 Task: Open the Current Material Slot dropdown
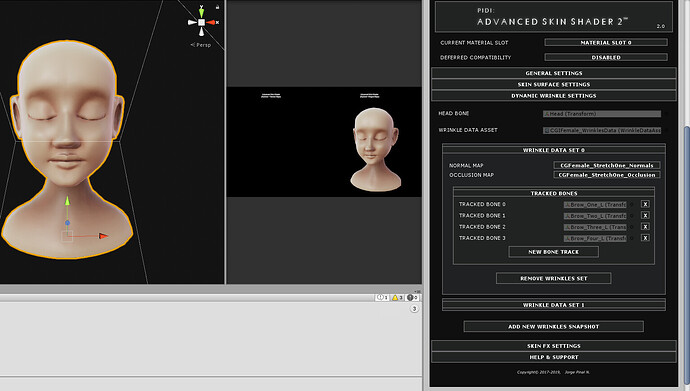[606, 43]
